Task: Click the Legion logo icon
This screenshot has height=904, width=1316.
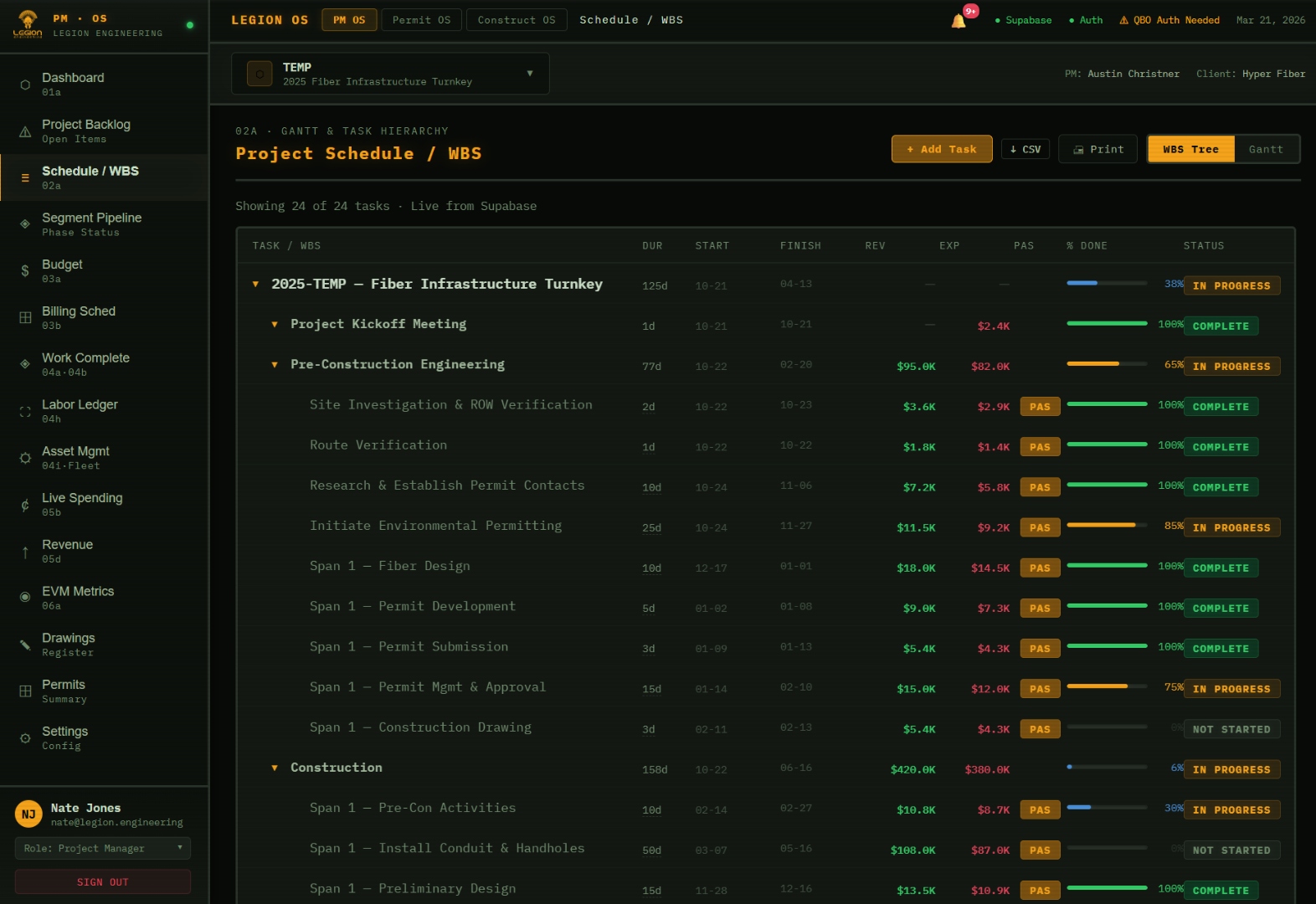Action: click(x=28, y=24)
